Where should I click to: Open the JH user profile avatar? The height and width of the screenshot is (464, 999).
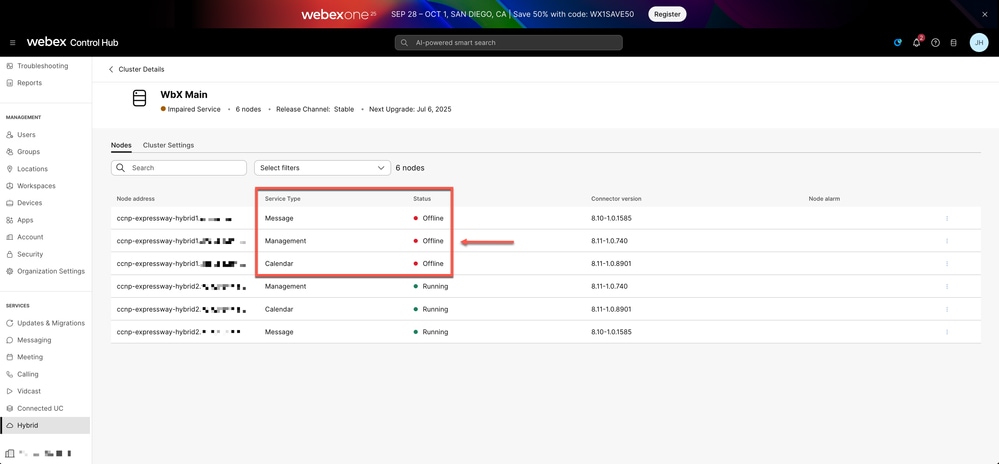click(979, 43)
